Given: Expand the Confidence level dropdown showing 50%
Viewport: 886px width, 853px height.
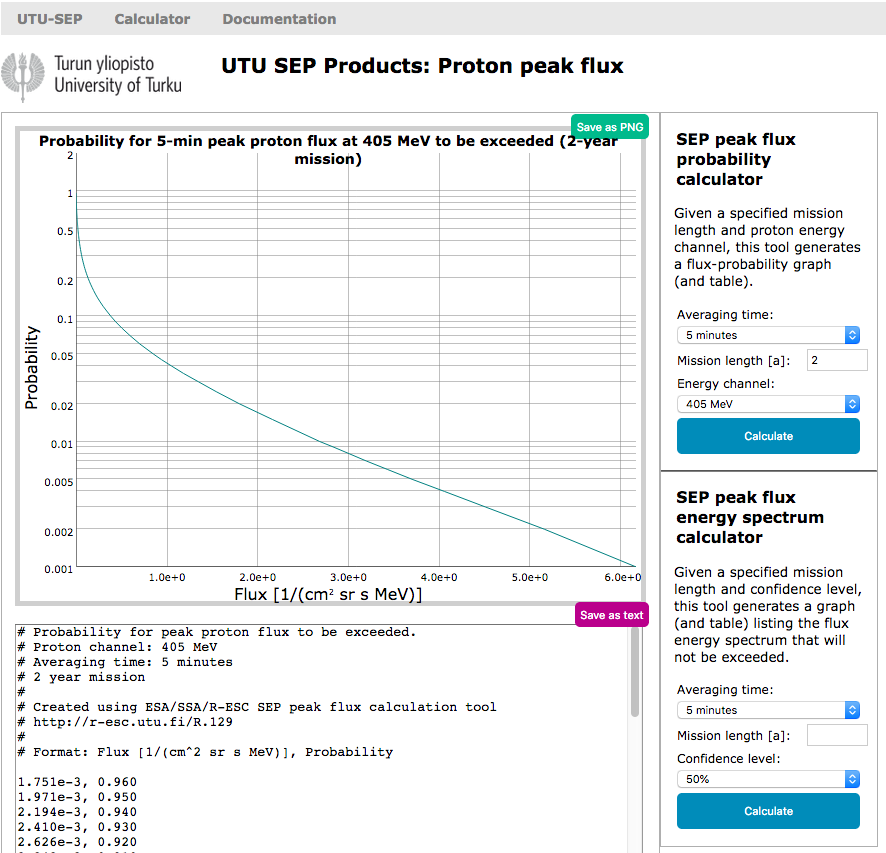Looking at the screenshot, I should 767,779.
